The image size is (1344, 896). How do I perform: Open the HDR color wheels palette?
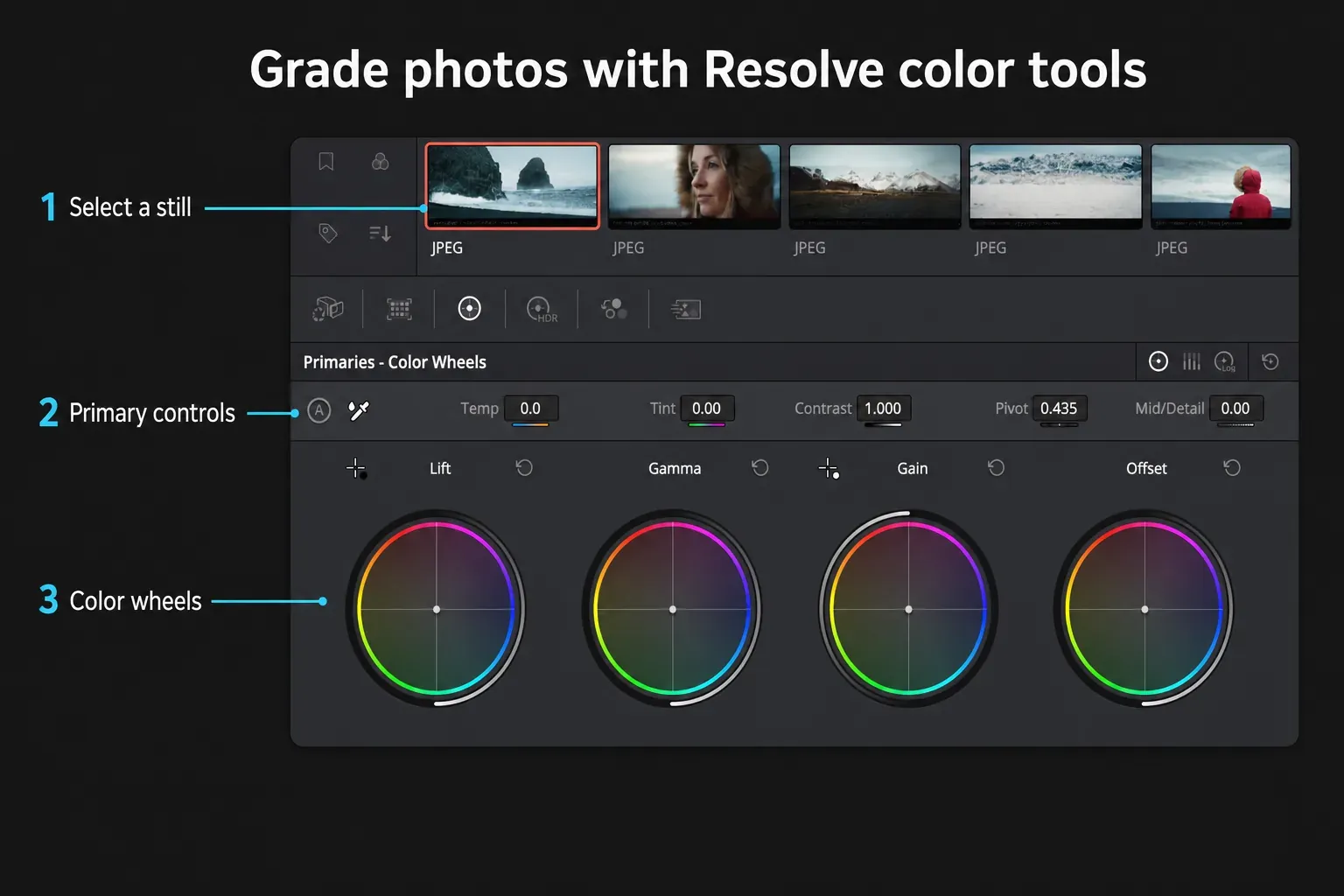coord(541,310)
